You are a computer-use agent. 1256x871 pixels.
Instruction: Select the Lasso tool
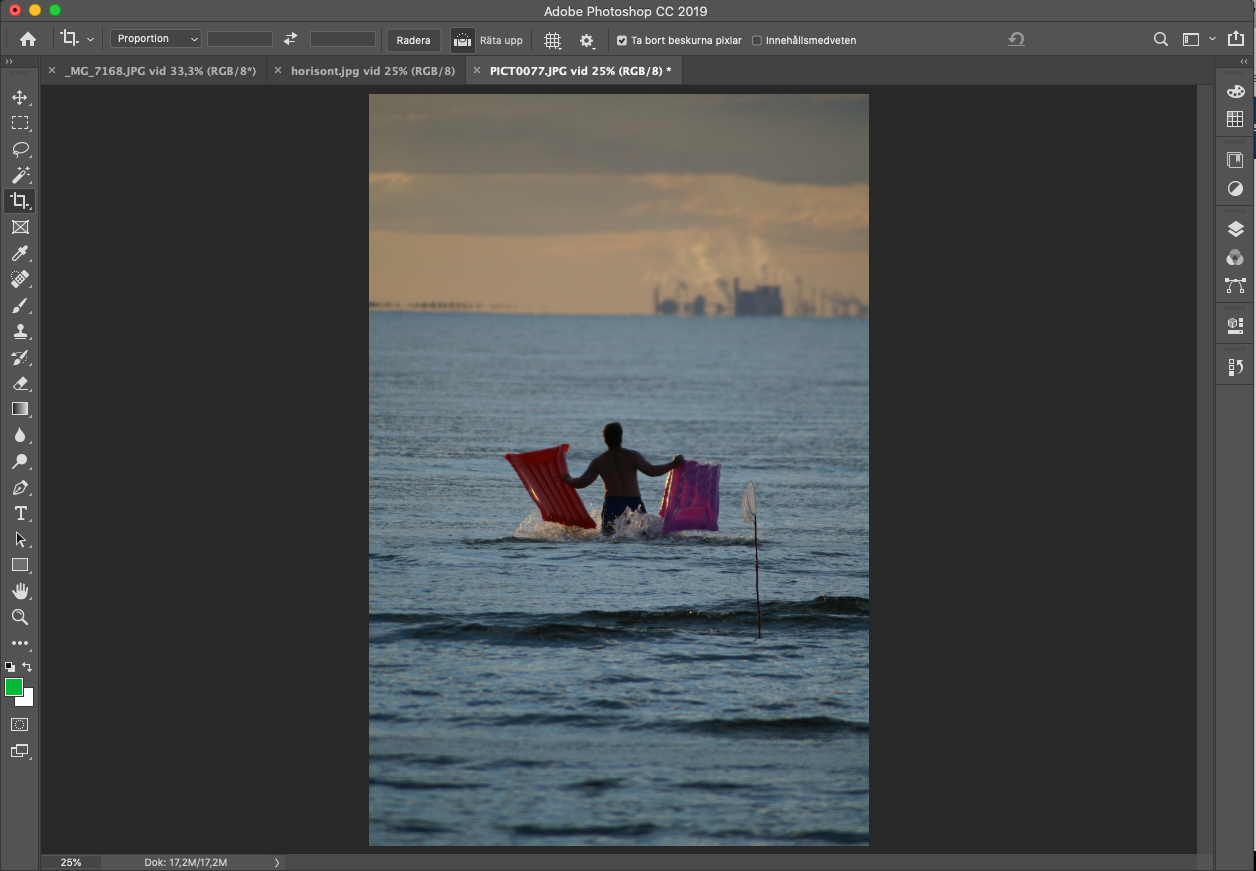[19, 149]
